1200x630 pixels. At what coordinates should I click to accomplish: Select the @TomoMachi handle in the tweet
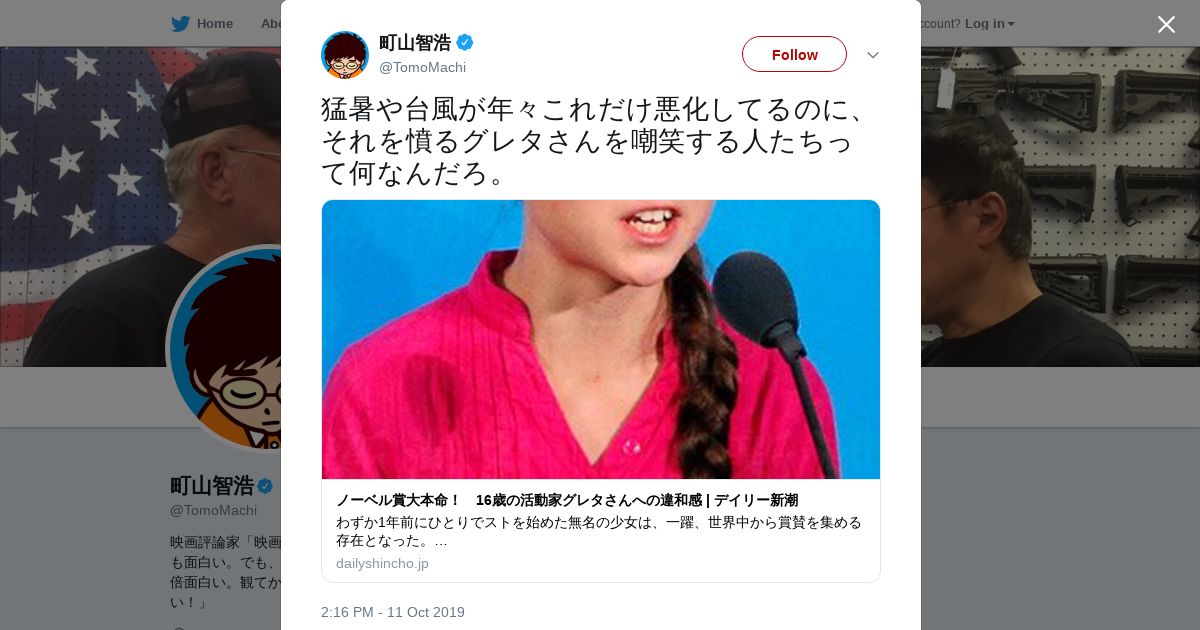pos(422,67)
